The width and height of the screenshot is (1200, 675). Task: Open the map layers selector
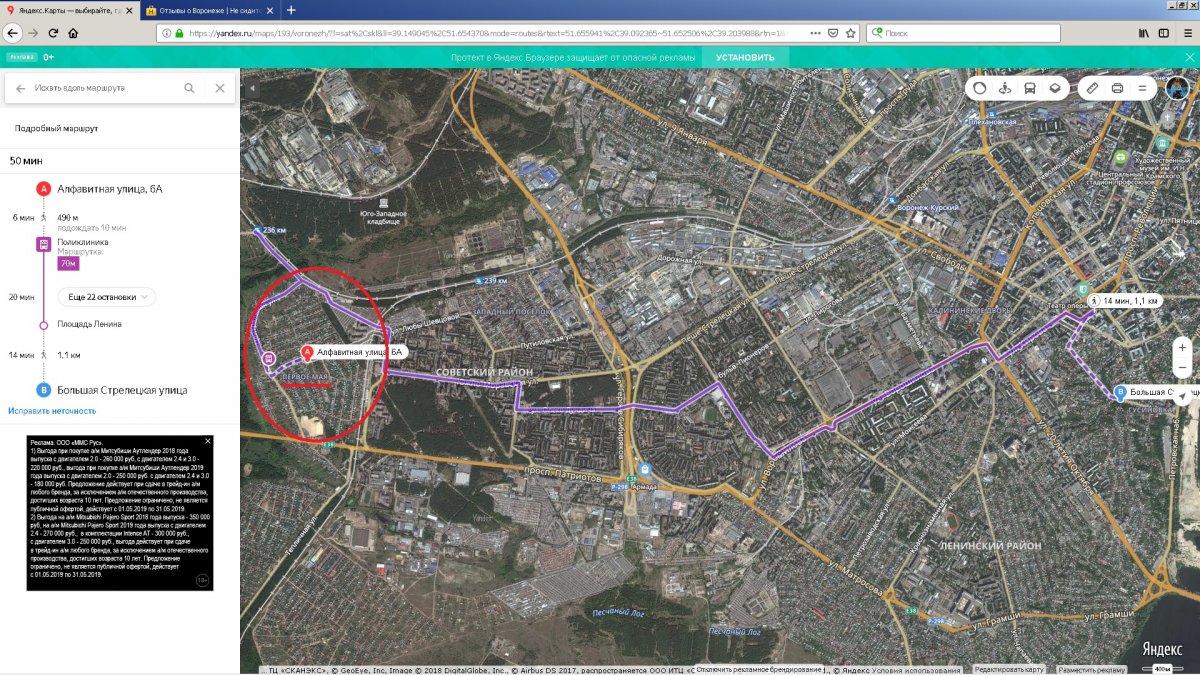(x=1054, y=88)
